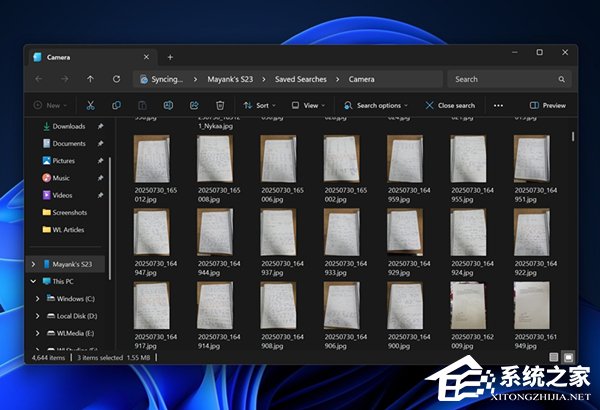Unpin Videos using its pin icon

[100, 195]
